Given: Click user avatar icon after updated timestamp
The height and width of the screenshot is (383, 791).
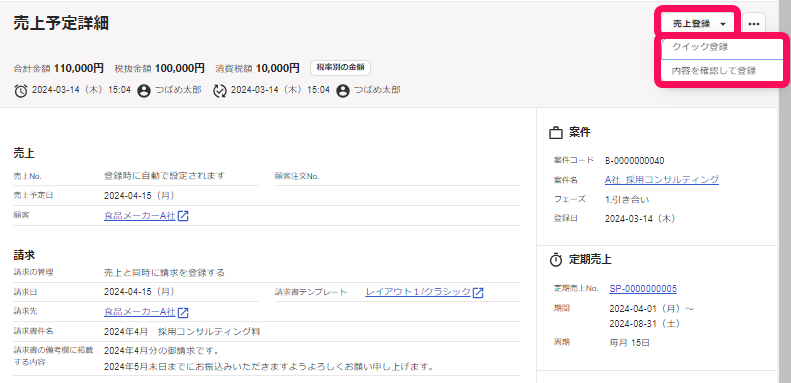Looking at the screenshot, I should click(343, 91).
